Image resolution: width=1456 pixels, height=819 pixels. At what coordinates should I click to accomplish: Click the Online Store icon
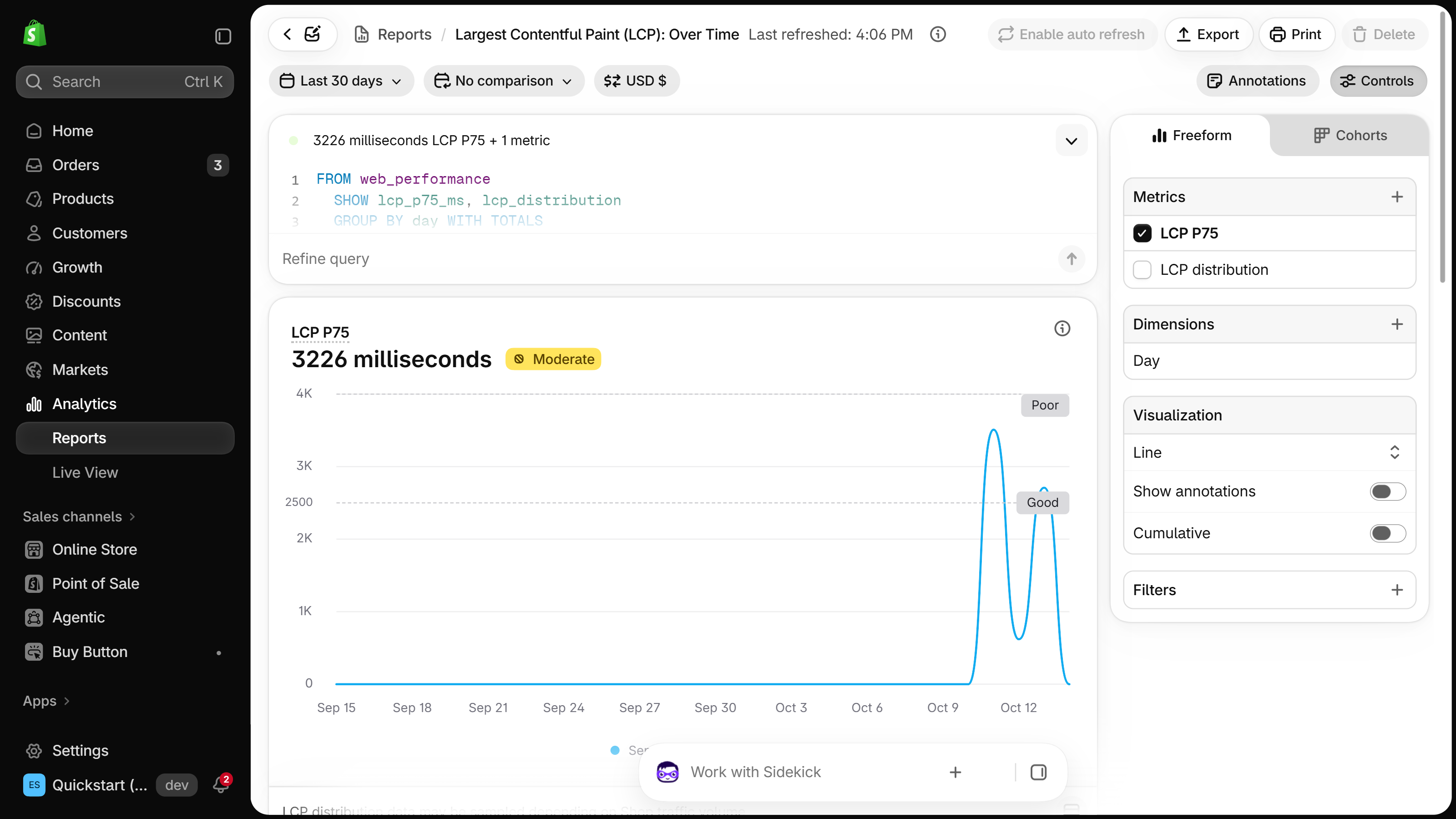[x=34, y=549]
